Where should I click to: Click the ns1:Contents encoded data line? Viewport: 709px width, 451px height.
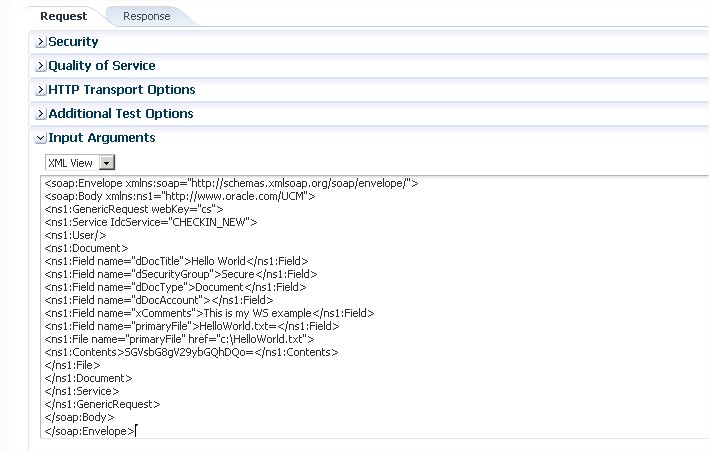click(x=191, y=352)
